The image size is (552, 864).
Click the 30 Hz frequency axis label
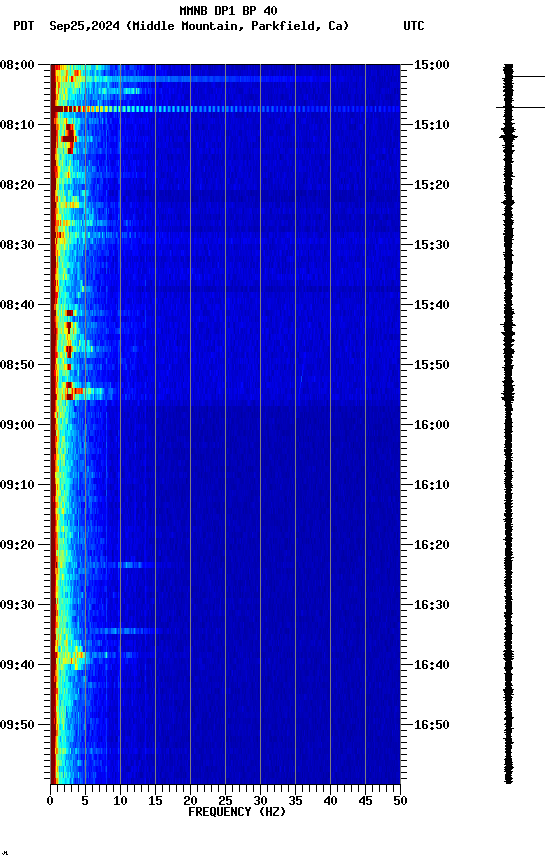coord(260,801)
